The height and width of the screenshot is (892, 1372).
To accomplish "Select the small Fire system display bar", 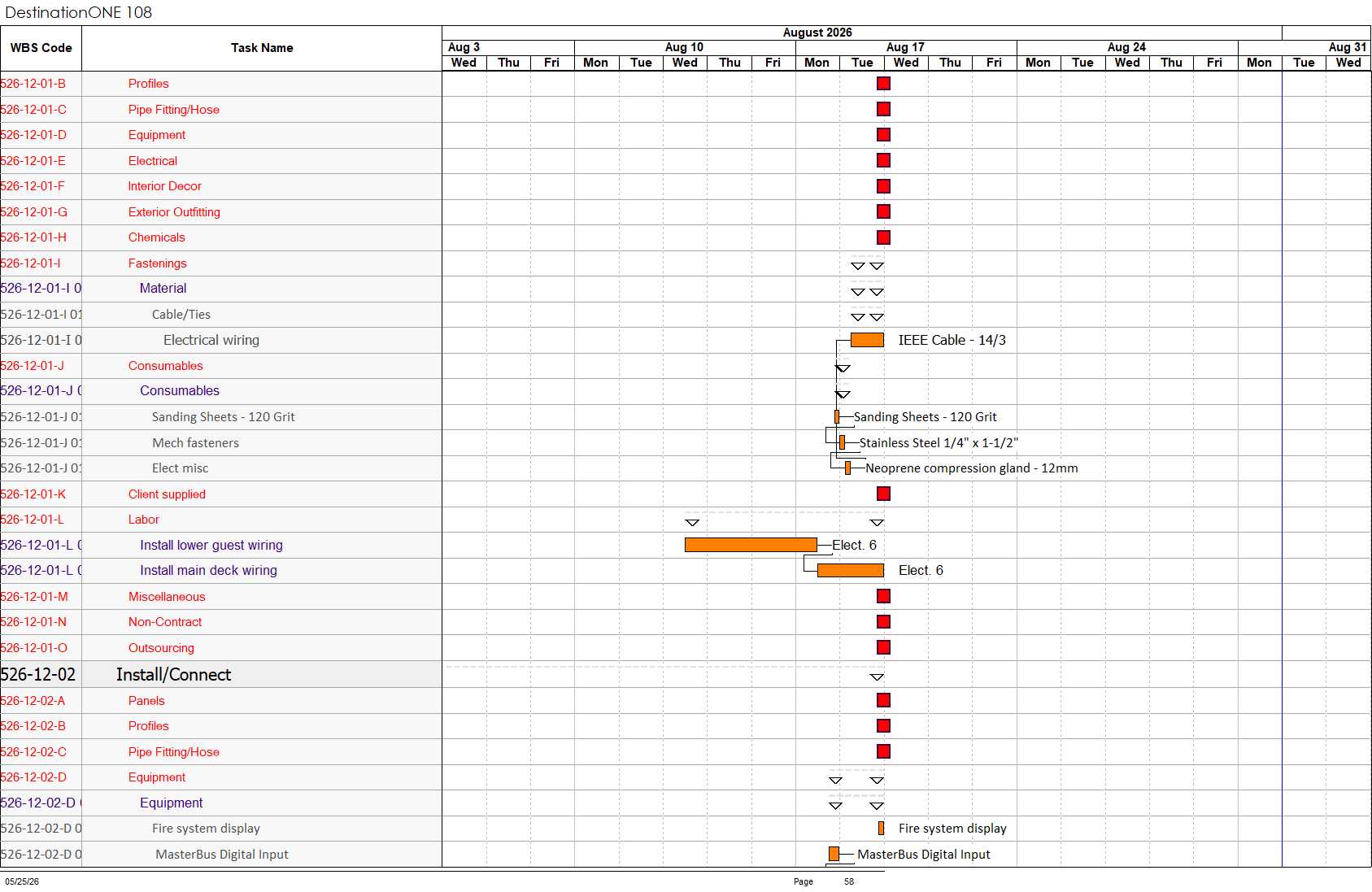I will pos(881,829).
